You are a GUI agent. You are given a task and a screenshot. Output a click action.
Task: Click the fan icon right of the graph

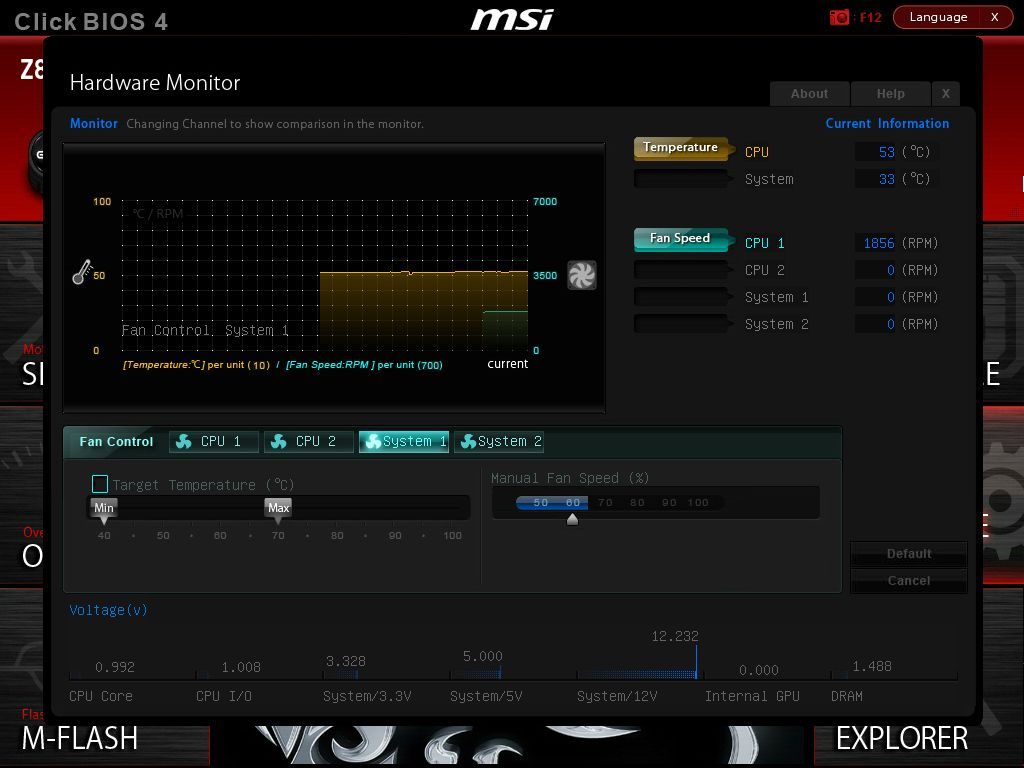point(581,275)
